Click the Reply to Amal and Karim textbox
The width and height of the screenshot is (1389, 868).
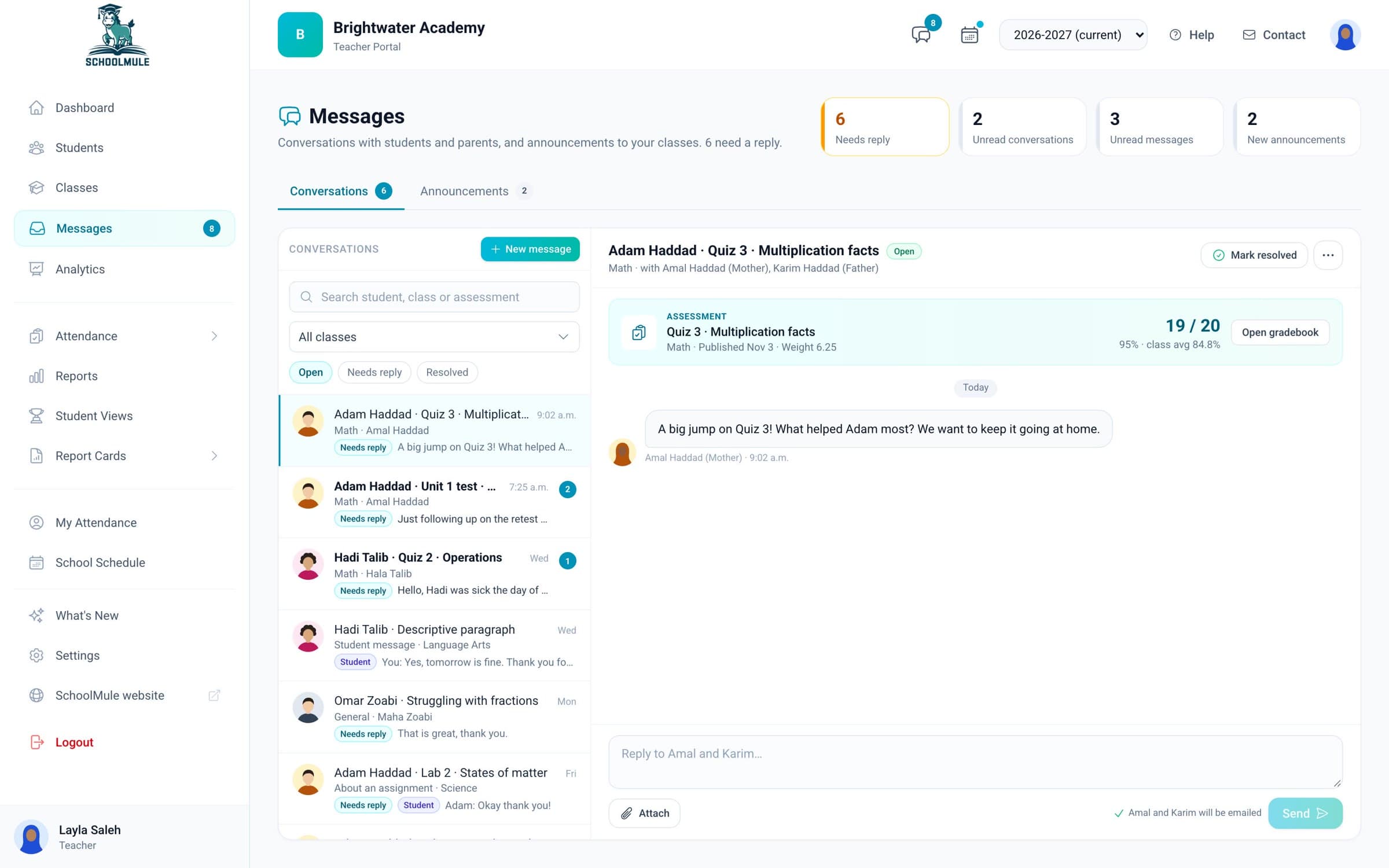coord(975,762)
